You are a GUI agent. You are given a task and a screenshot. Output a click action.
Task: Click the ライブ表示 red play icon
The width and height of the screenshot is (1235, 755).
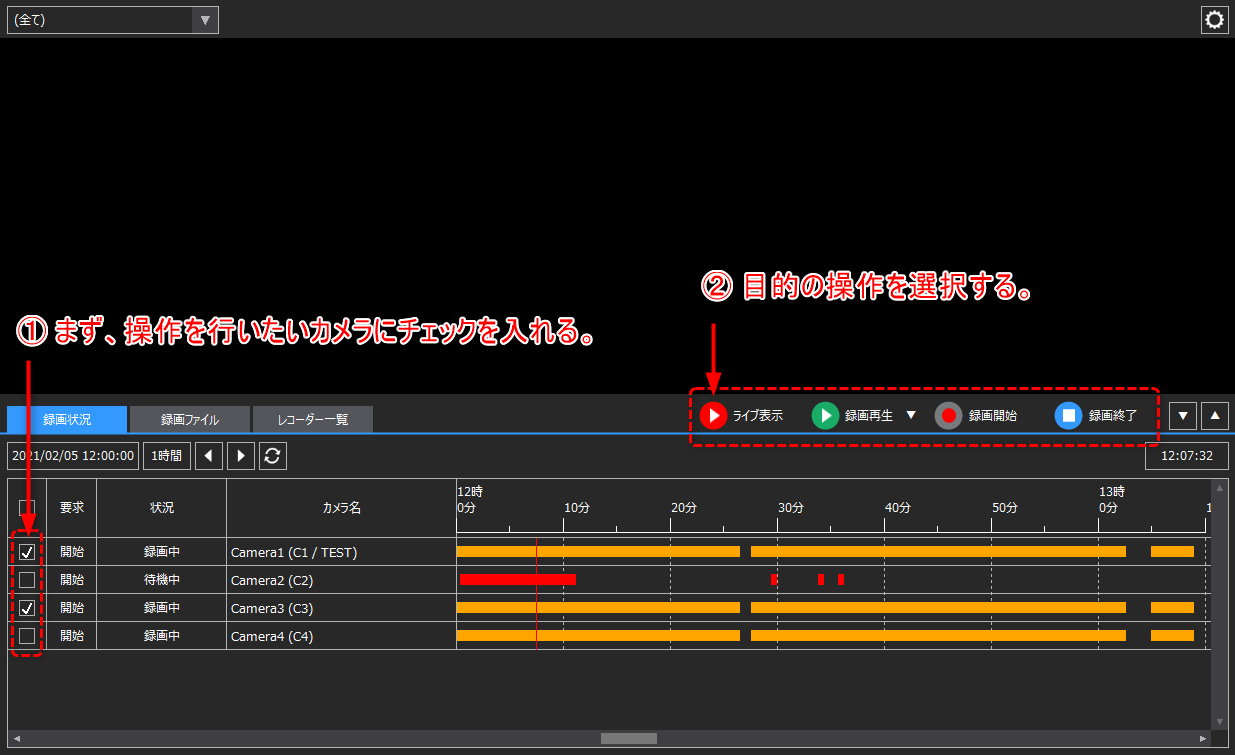(x=713, y=416)
